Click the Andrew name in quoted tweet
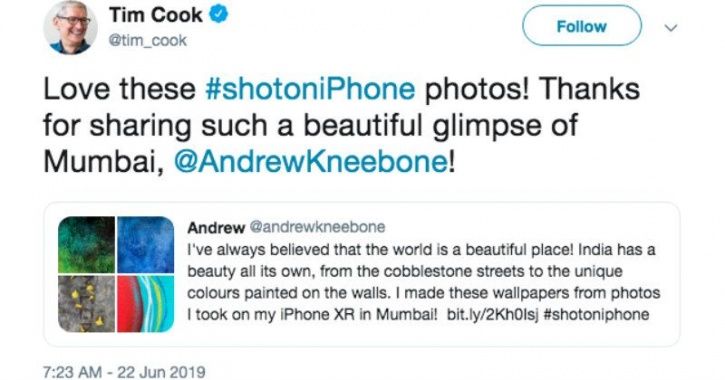Screen dimensions: 725x380 (x=216, y=227)
